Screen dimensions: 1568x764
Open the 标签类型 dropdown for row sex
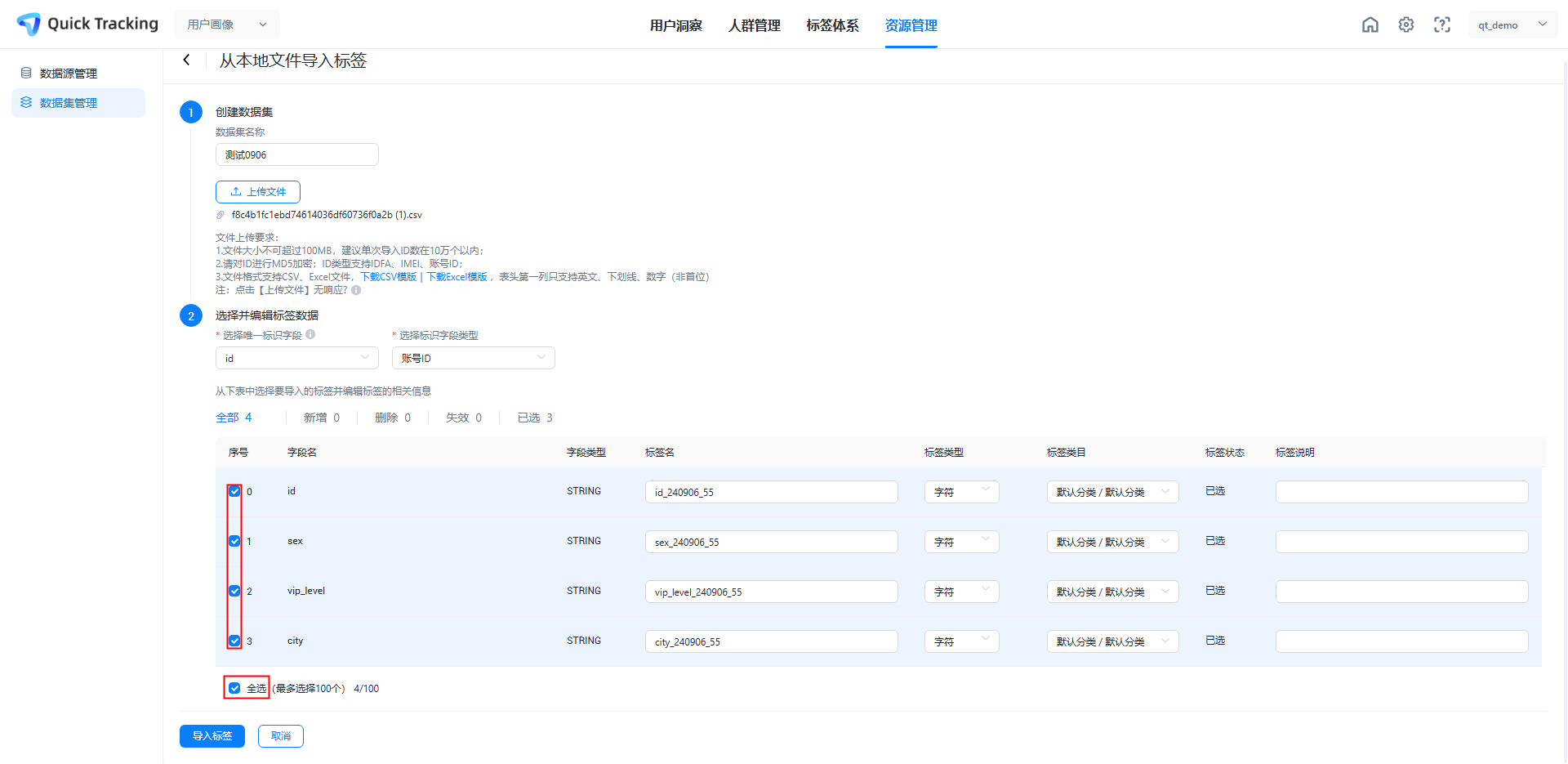[x=962, y=542]
